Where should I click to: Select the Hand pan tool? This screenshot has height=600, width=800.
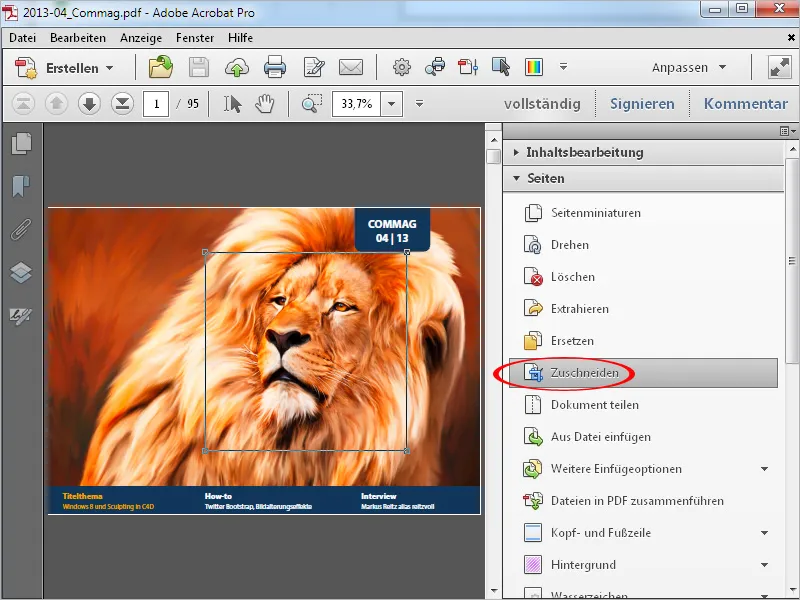tap(265, 104)
